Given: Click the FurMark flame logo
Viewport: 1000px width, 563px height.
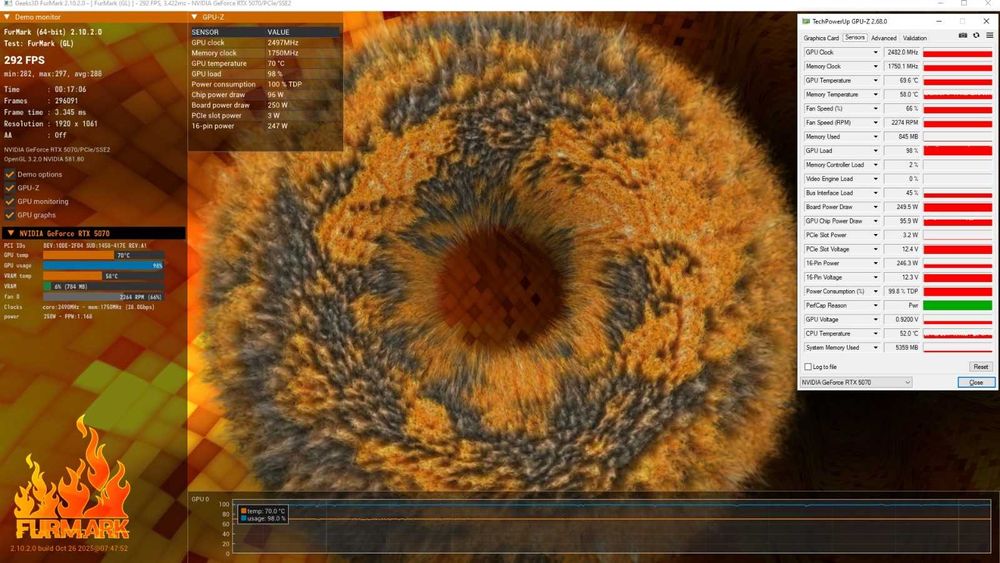Looking at the screenshot, I should tap(72, 478).
